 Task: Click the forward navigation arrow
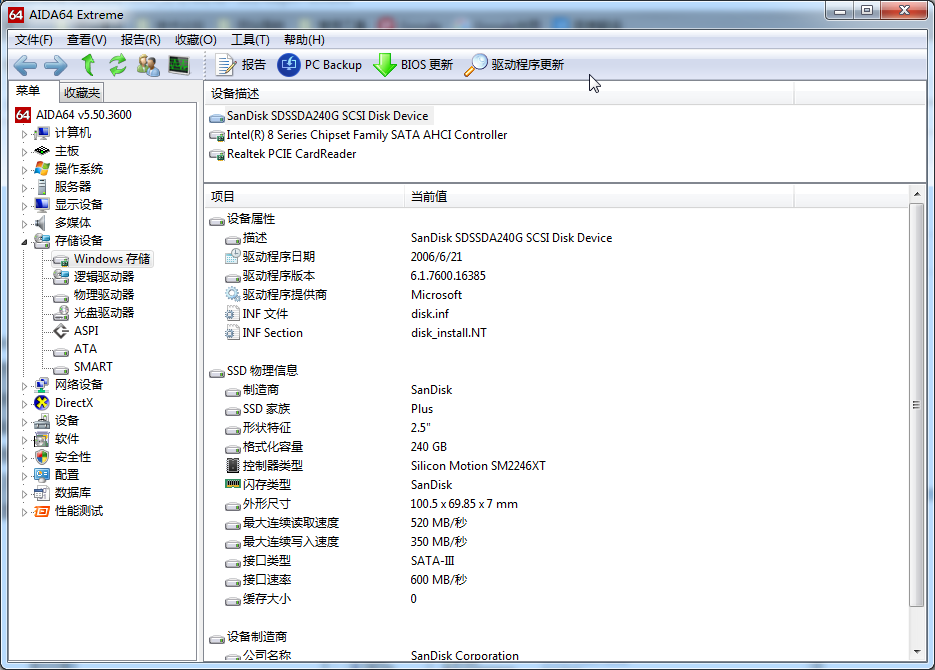pyautogui.click(x=55, y=65)
